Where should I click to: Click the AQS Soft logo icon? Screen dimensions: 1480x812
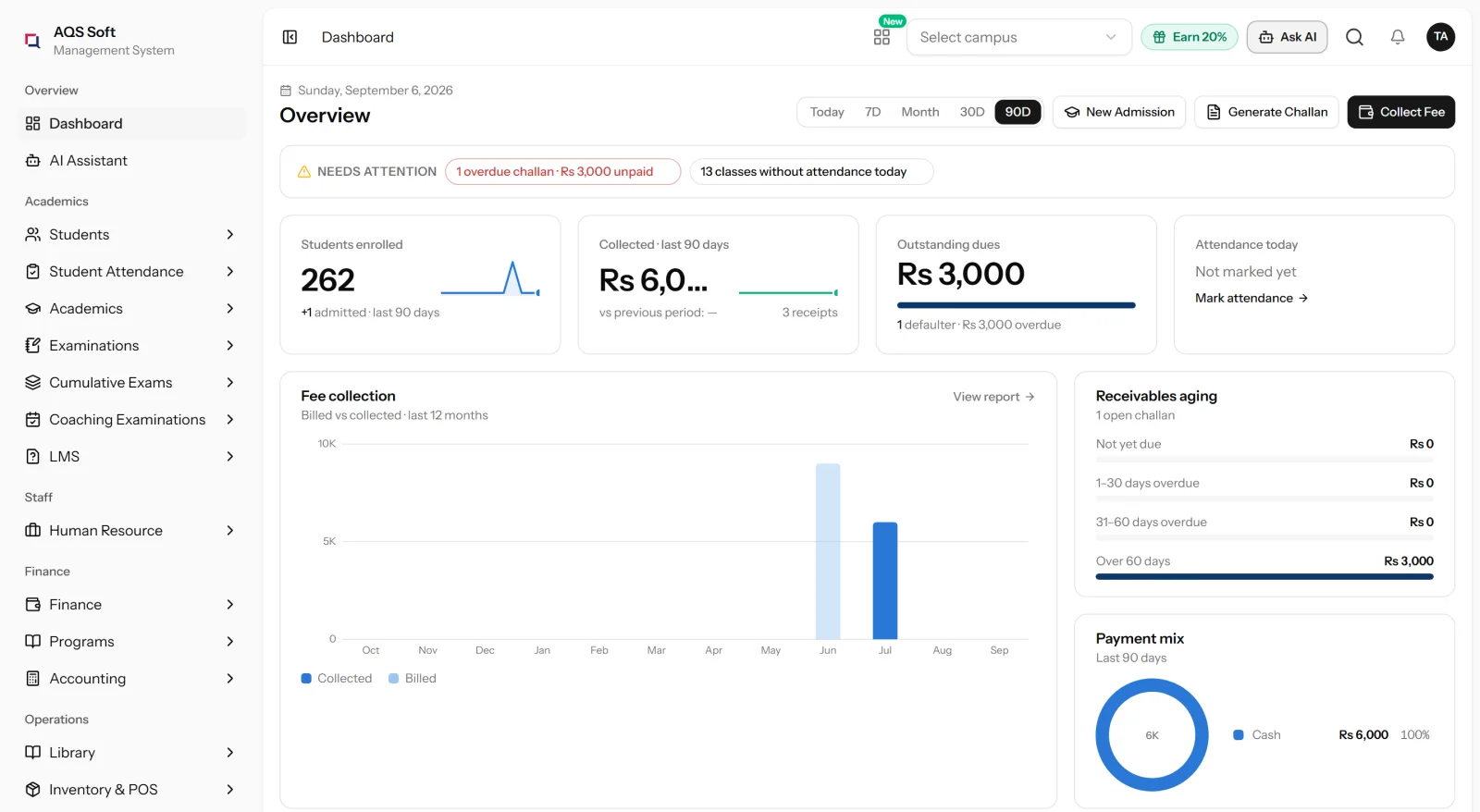pyautogui.click(x=32, y=41)
